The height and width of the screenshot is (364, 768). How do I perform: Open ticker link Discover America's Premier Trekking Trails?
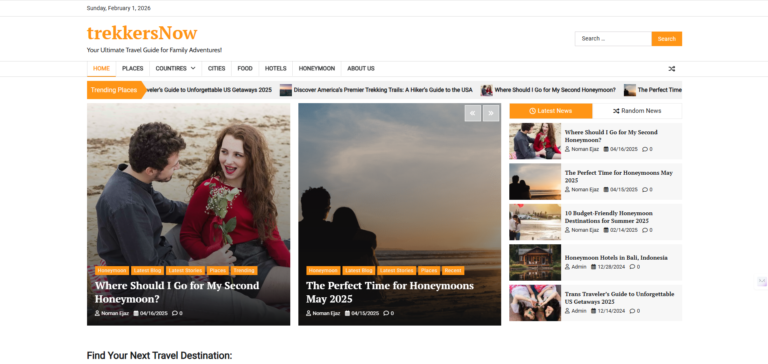click(383, 90)
